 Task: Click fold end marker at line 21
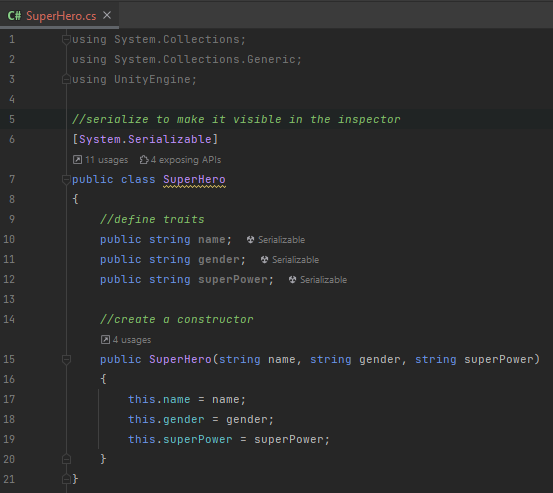[66, 479]
